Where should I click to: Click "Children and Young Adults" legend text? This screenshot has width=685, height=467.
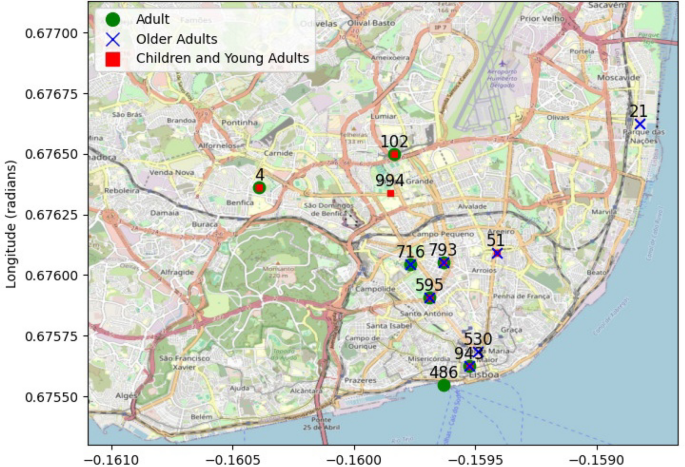click(222, 59)
